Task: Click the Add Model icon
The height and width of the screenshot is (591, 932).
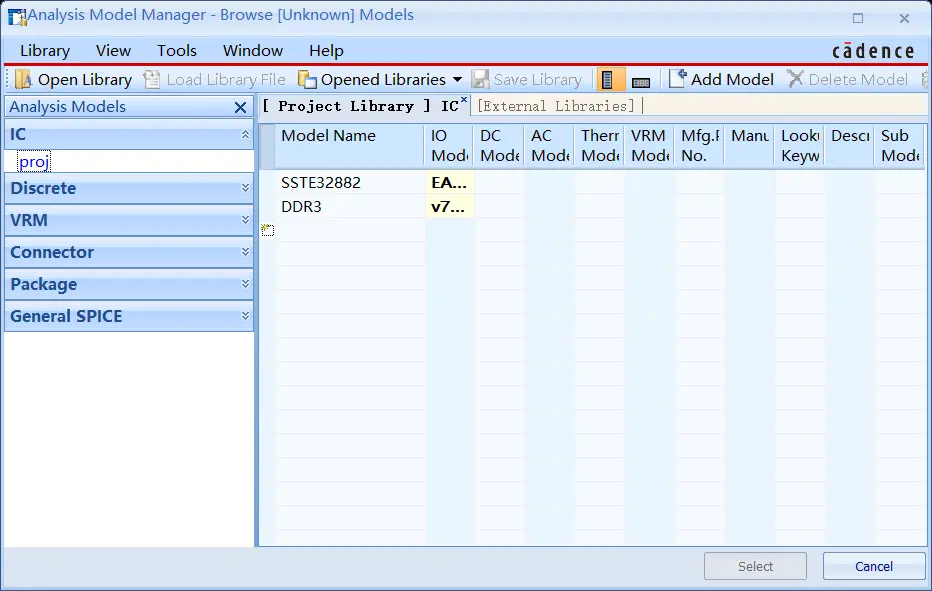Action: pyautogui.click(x=677, y=79)
